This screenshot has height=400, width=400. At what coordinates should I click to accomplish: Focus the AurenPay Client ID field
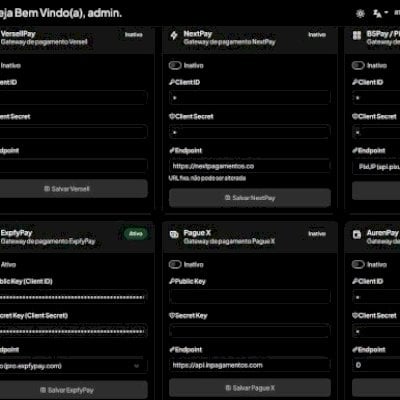[x=376, y=297]
